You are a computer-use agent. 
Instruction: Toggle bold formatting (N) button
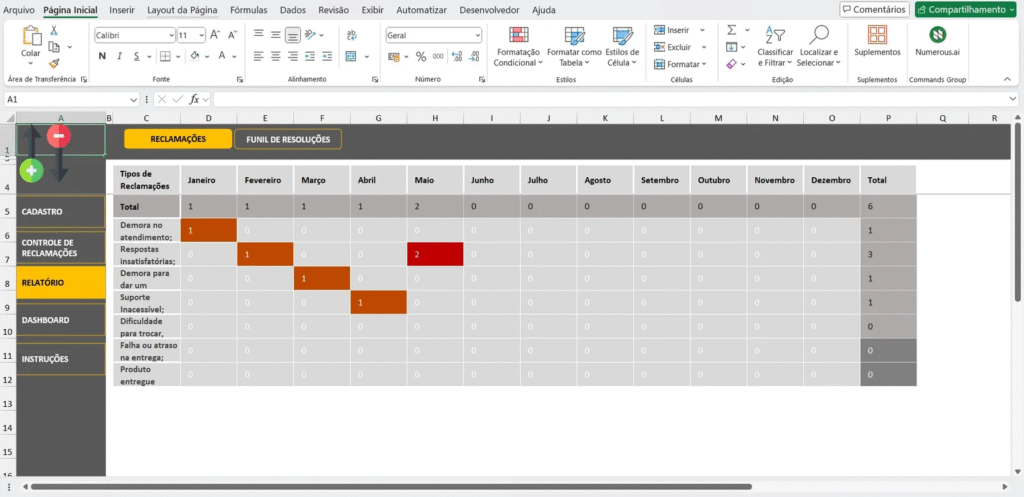pyautogui.click(x=102, y=56)
